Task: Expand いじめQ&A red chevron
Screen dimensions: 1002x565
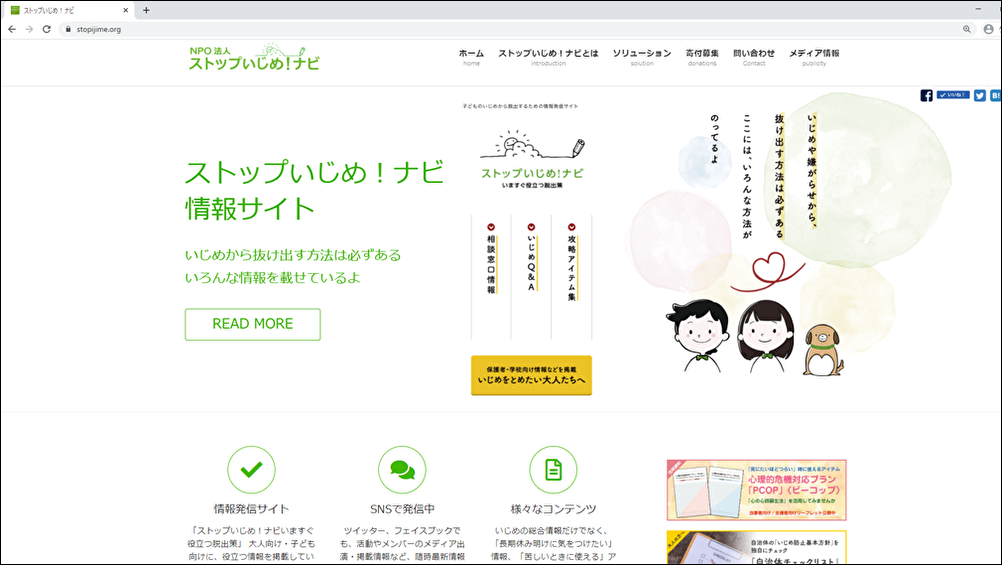Action: 531,227
